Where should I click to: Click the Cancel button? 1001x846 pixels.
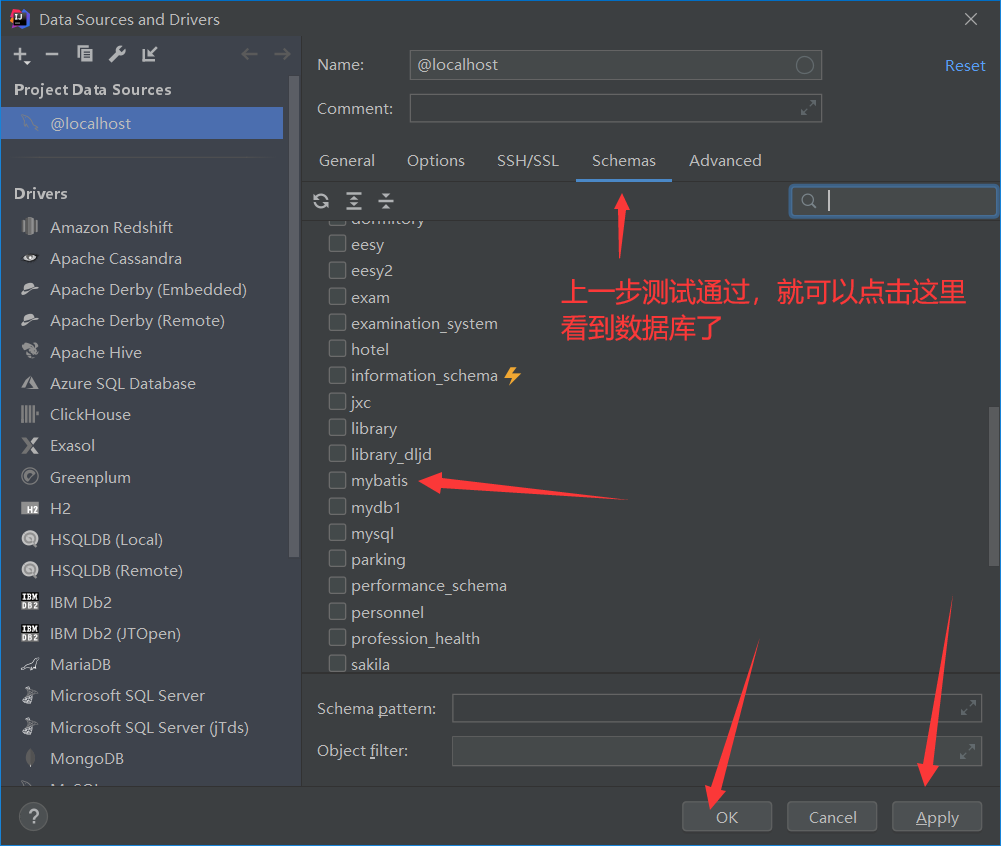(832, 817)
